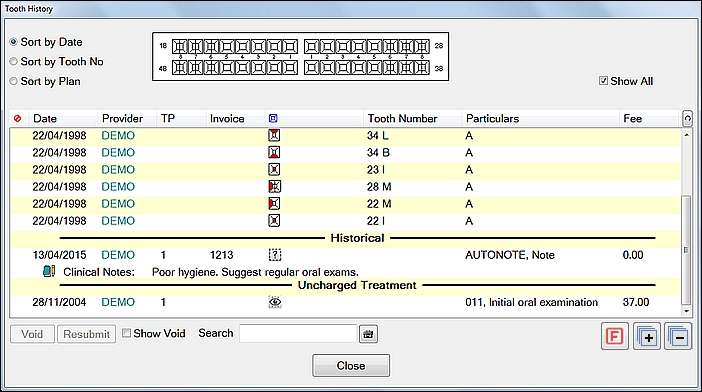This screenshot has height=392, width=702.
Task: Click tooth surface icon for 22 M row
Action: coord(274,203)
